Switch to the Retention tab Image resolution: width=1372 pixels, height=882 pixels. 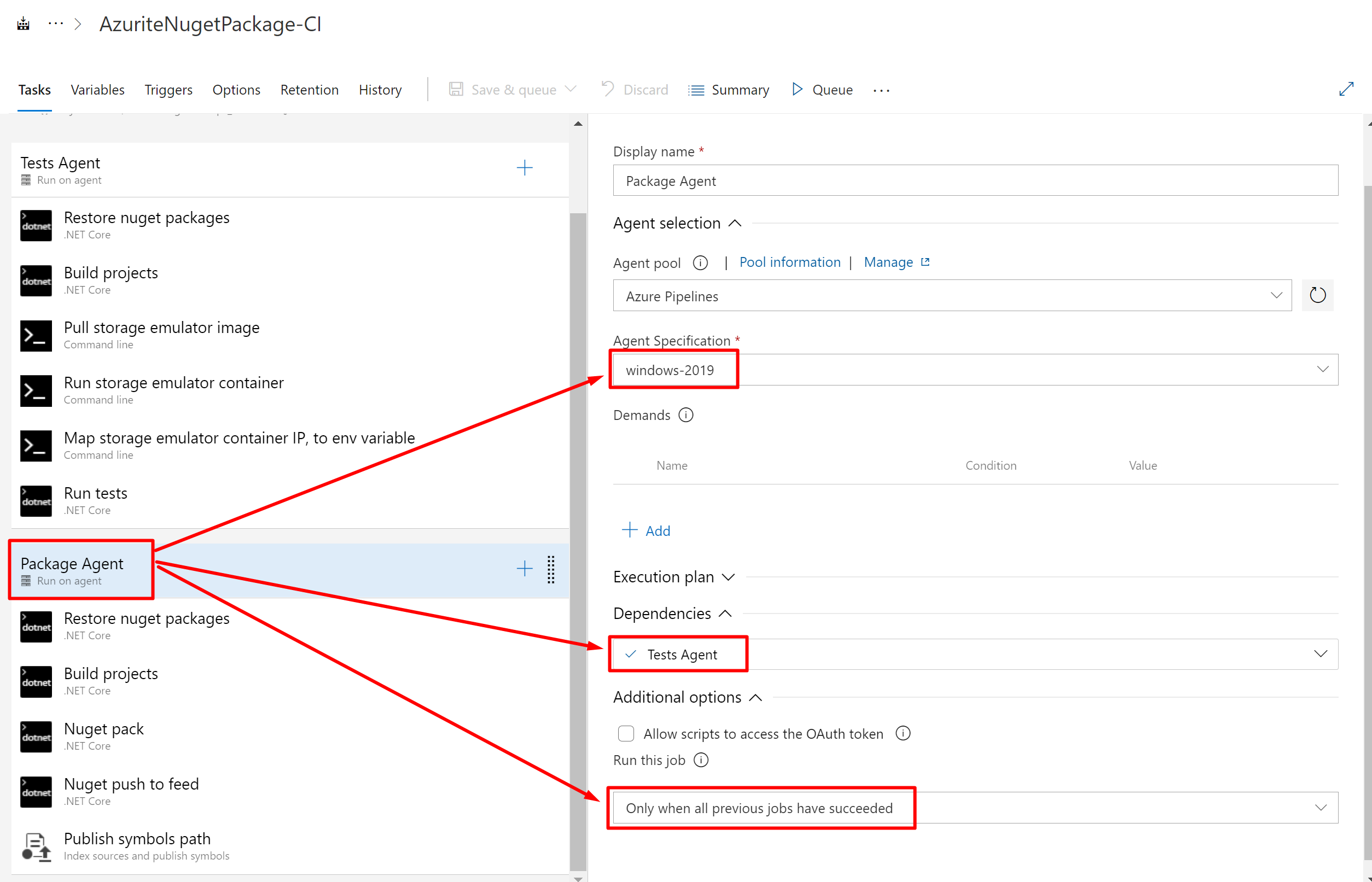pos(309,90)
